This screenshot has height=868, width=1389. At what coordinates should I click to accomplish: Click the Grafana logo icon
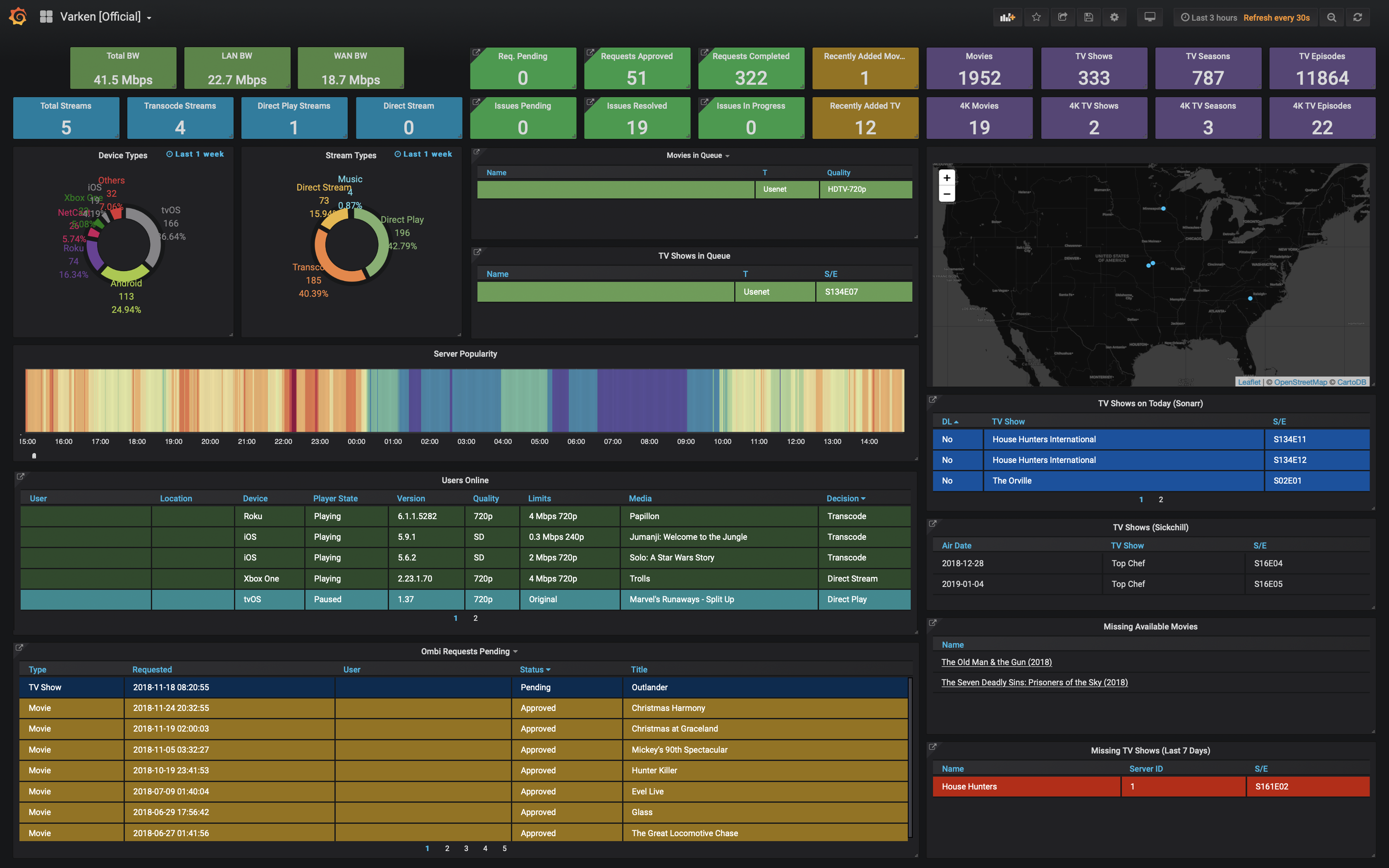coord(18,17)
